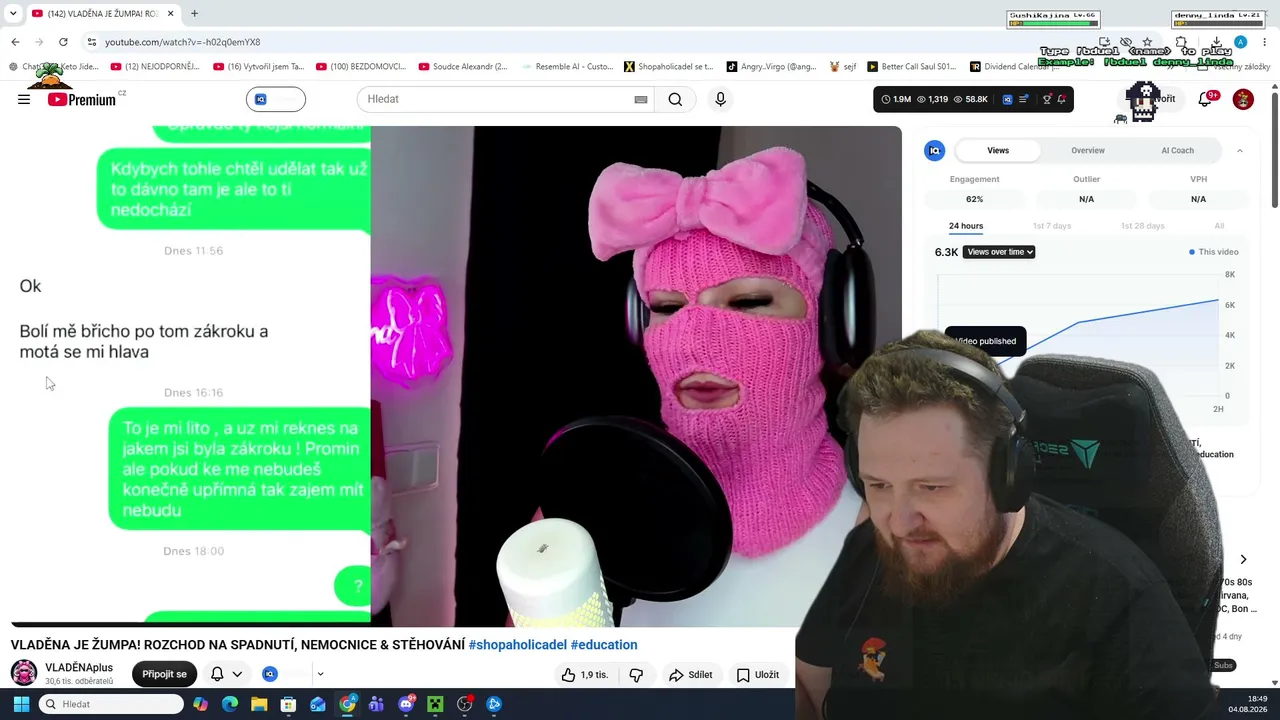The height and width of the screenshot is (720, 1280).
Task: Like the video with thumbs up
Action: pos(585,675)
